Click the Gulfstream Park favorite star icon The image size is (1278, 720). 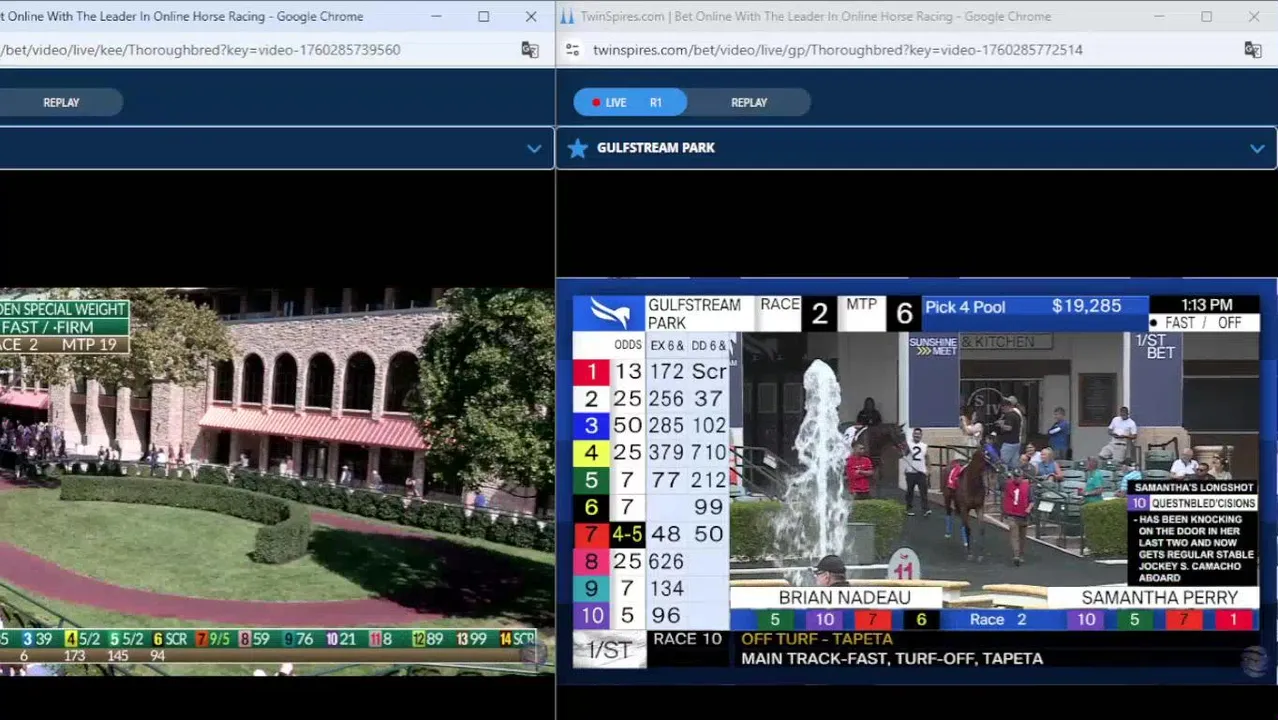[x=577, y=148]
